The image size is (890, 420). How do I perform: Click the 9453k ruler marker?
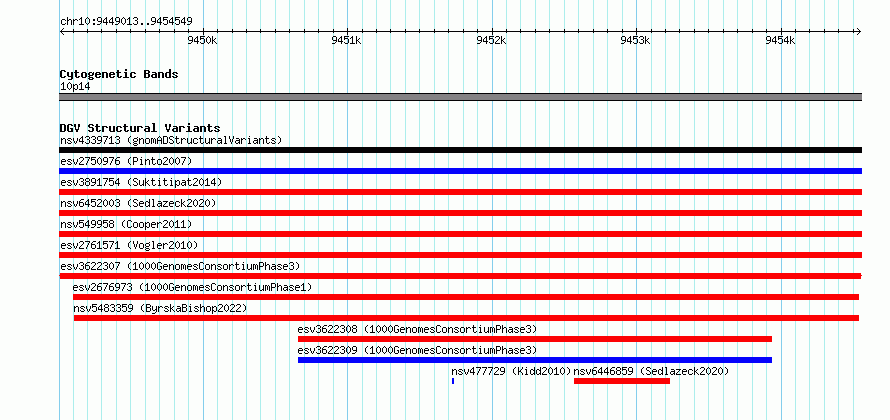click(635, 40)
